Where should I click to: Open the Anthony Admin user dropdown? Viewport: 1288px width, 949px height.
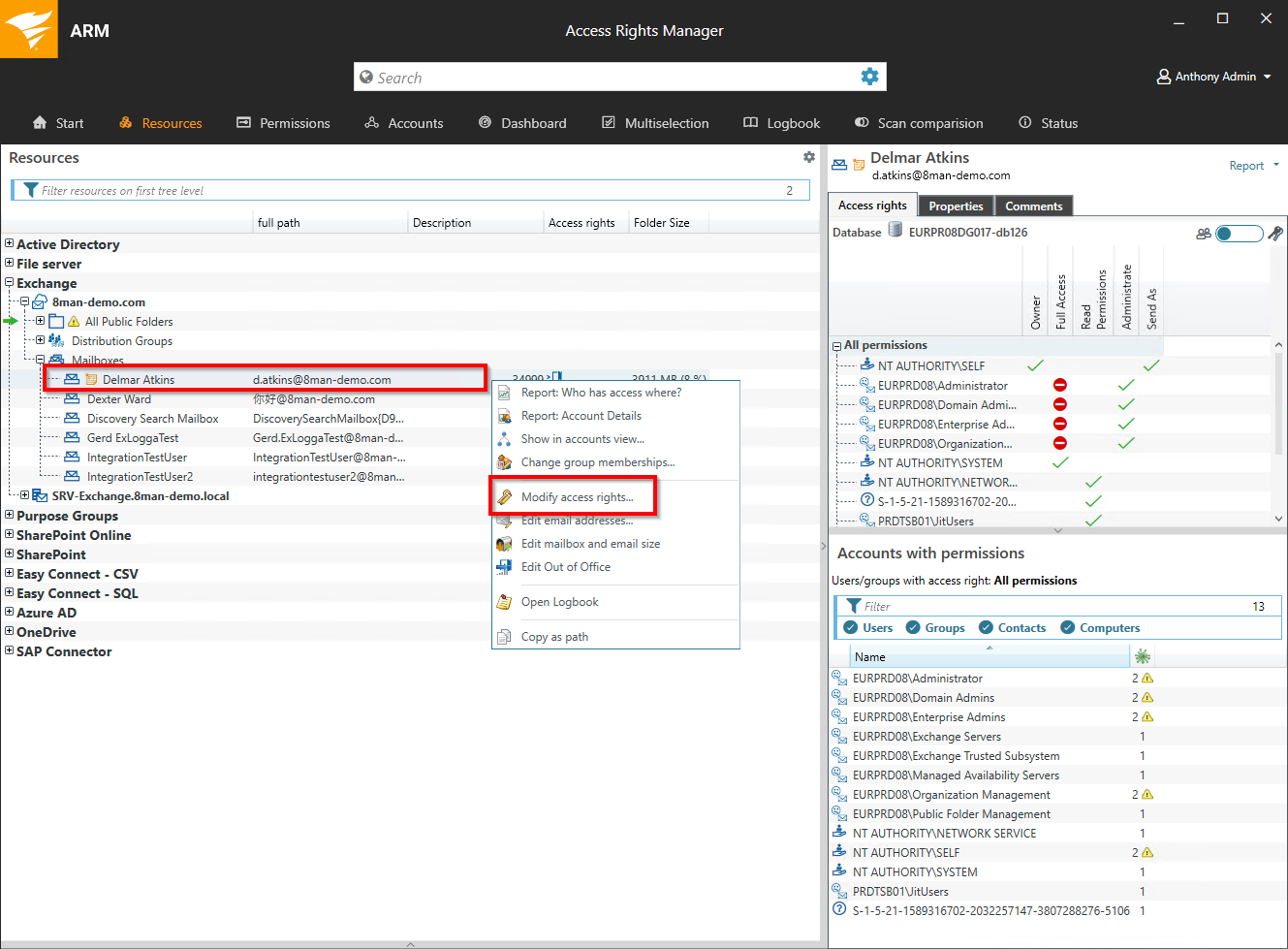tap(1214, 77)
